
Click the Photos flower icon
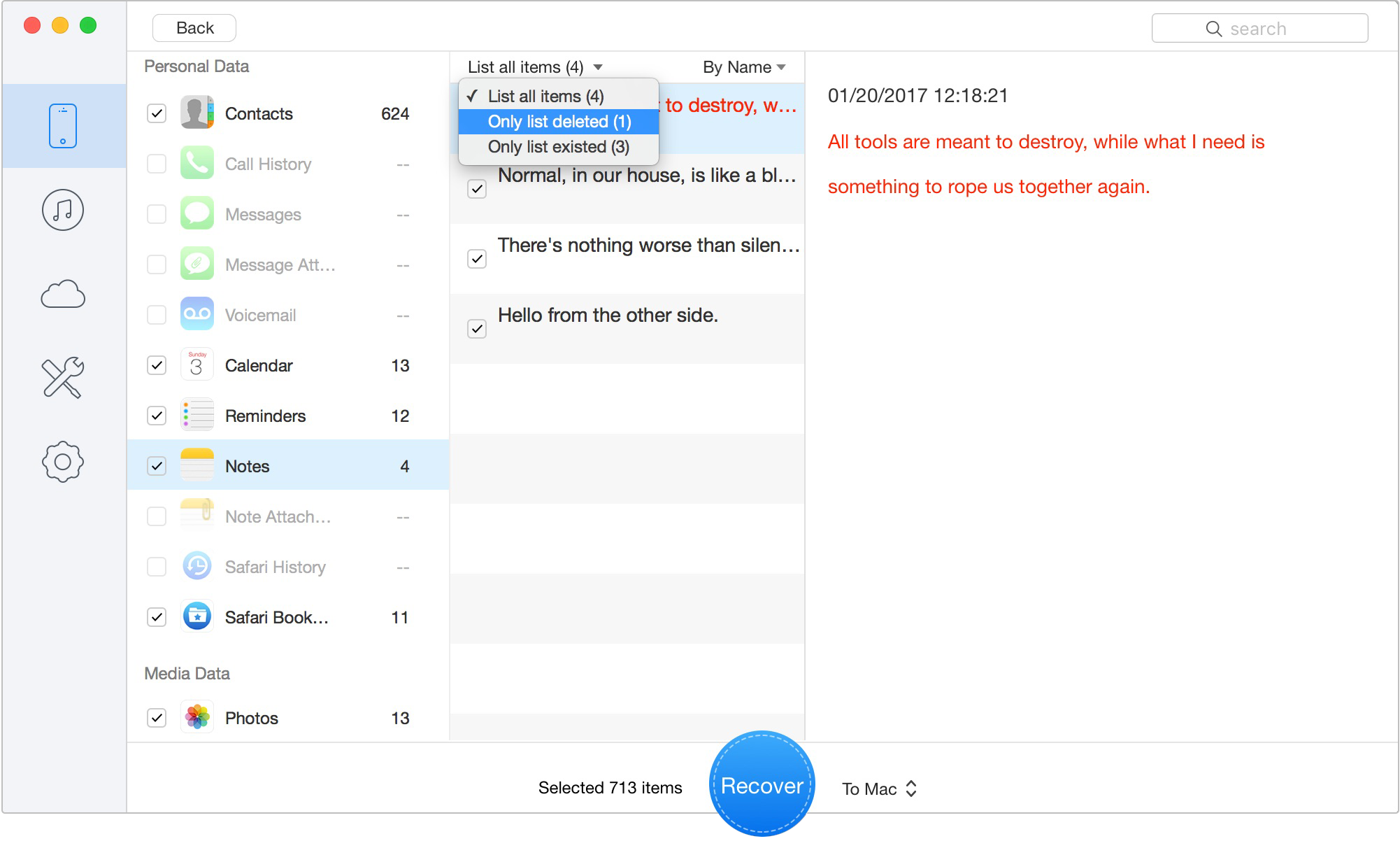tap(197, 718)
